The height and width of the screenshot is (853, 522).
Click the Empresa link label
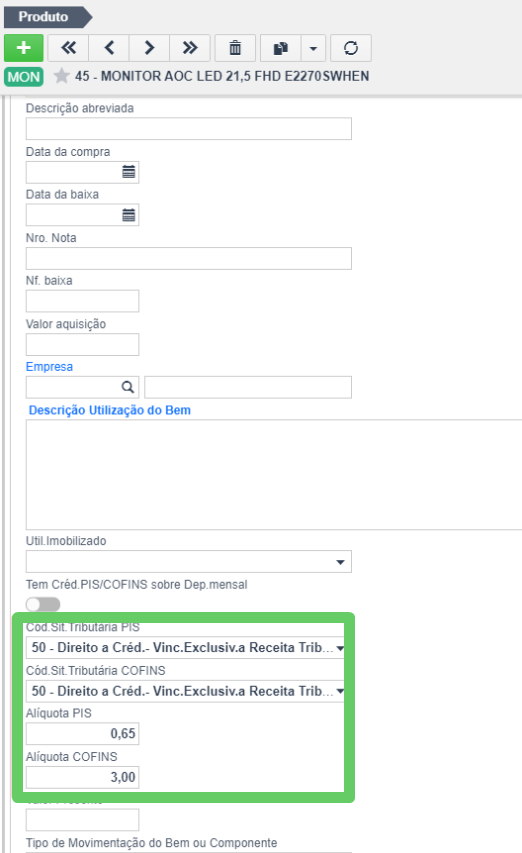point(49,367)
